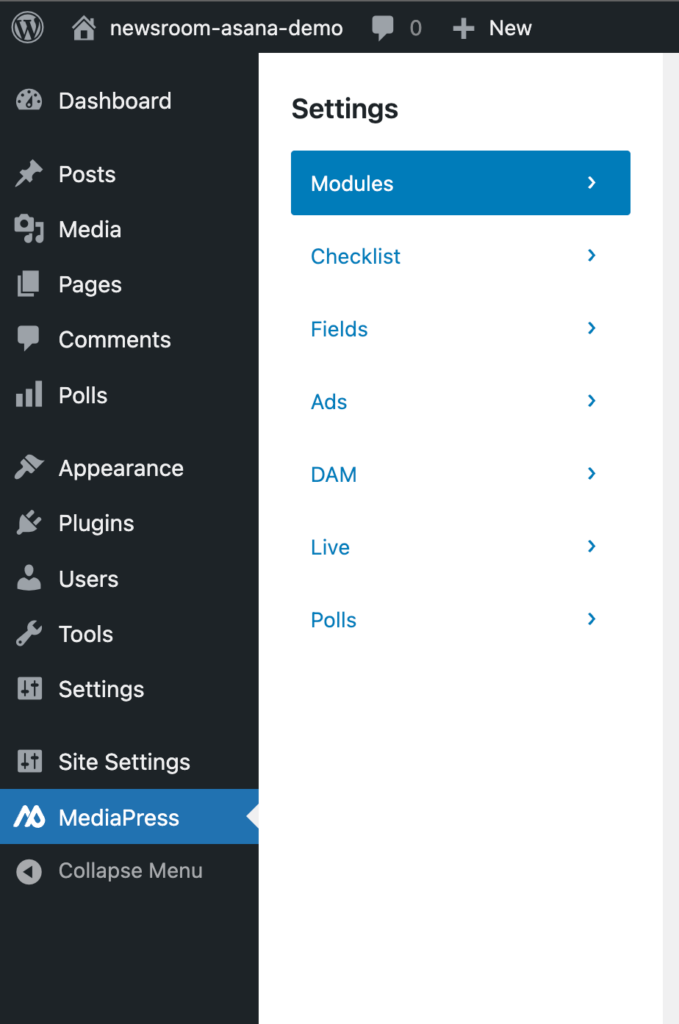Click the Dashboard gauge icon
The image size is (679, 1024).
29,101
